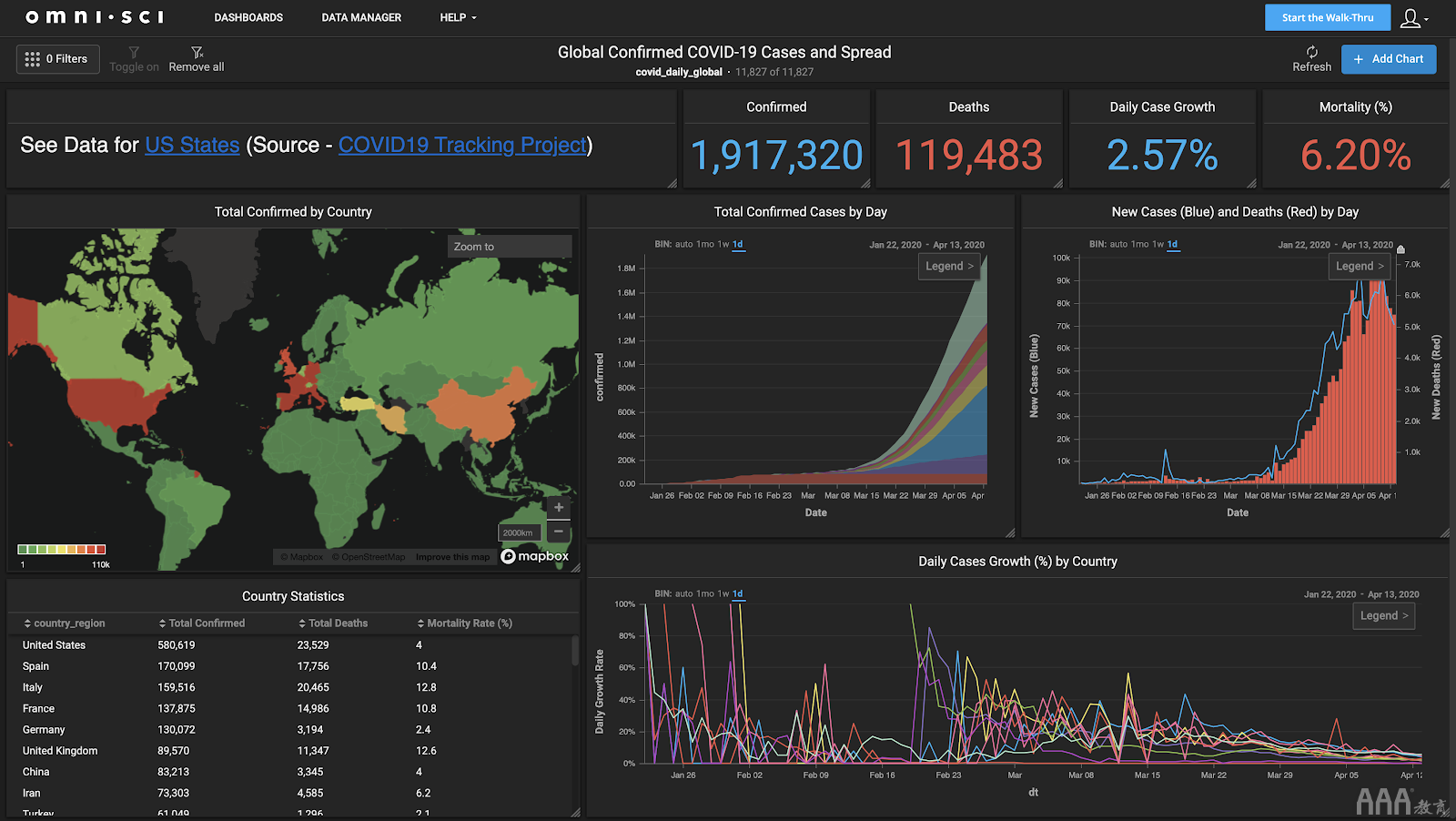
Task: Select 1d bin on Total Confirmed Cases chart
Action: pos(738,244)
